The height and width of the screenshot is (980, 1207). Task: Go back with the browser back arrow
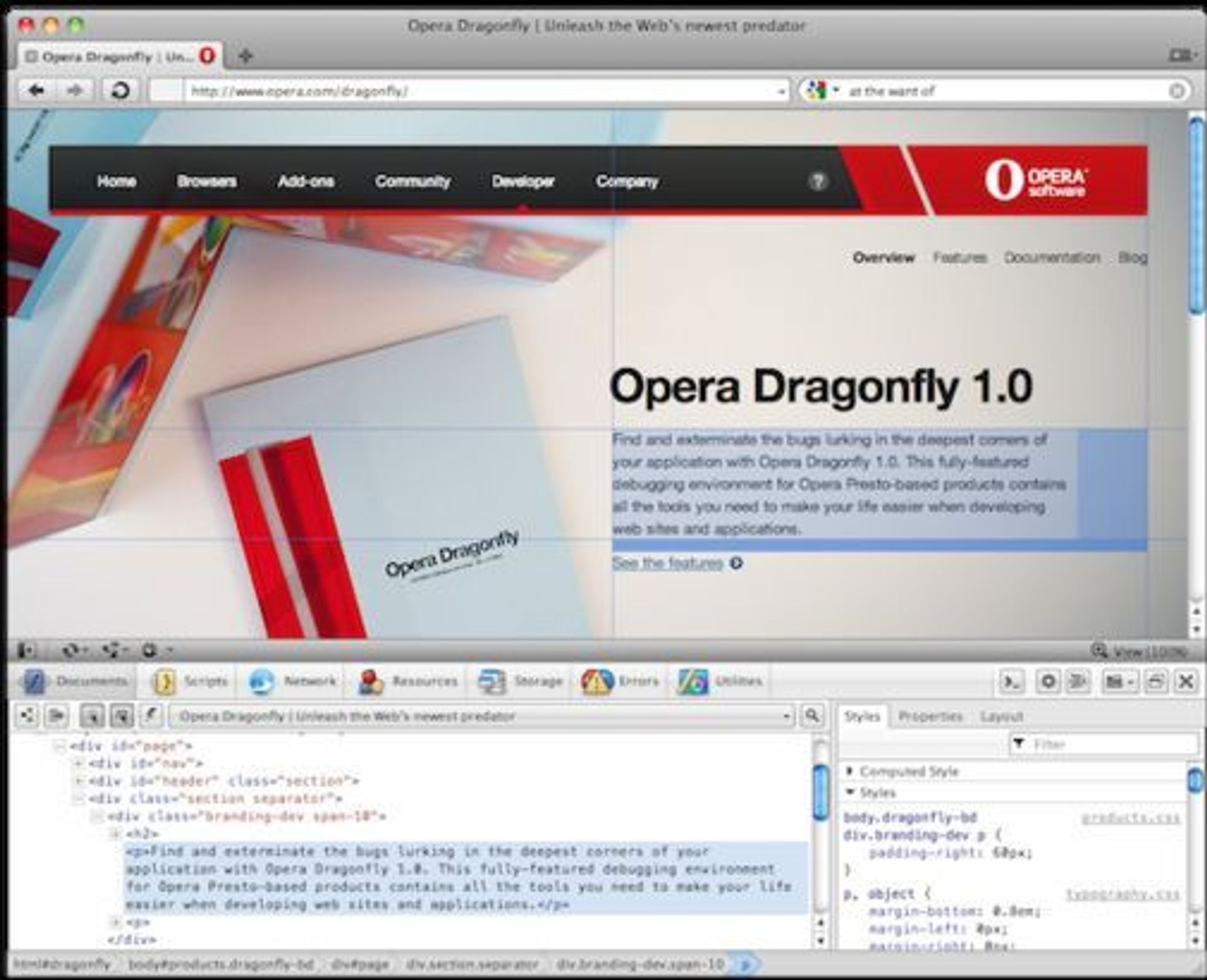pos(36,91)
